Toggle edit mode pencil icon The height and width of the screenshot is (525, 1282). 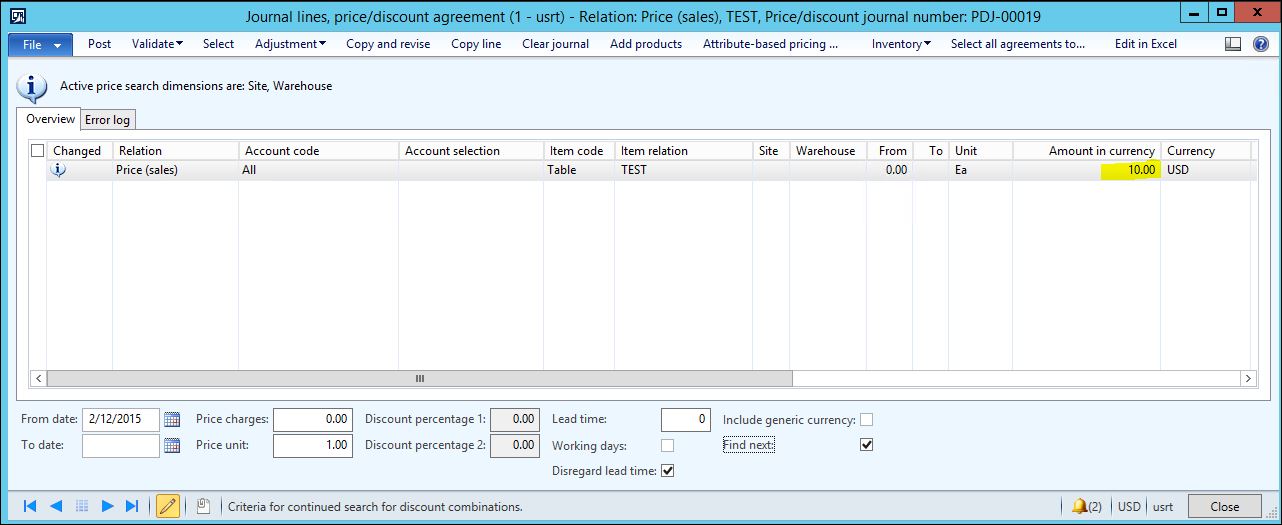tap(167, 507)
